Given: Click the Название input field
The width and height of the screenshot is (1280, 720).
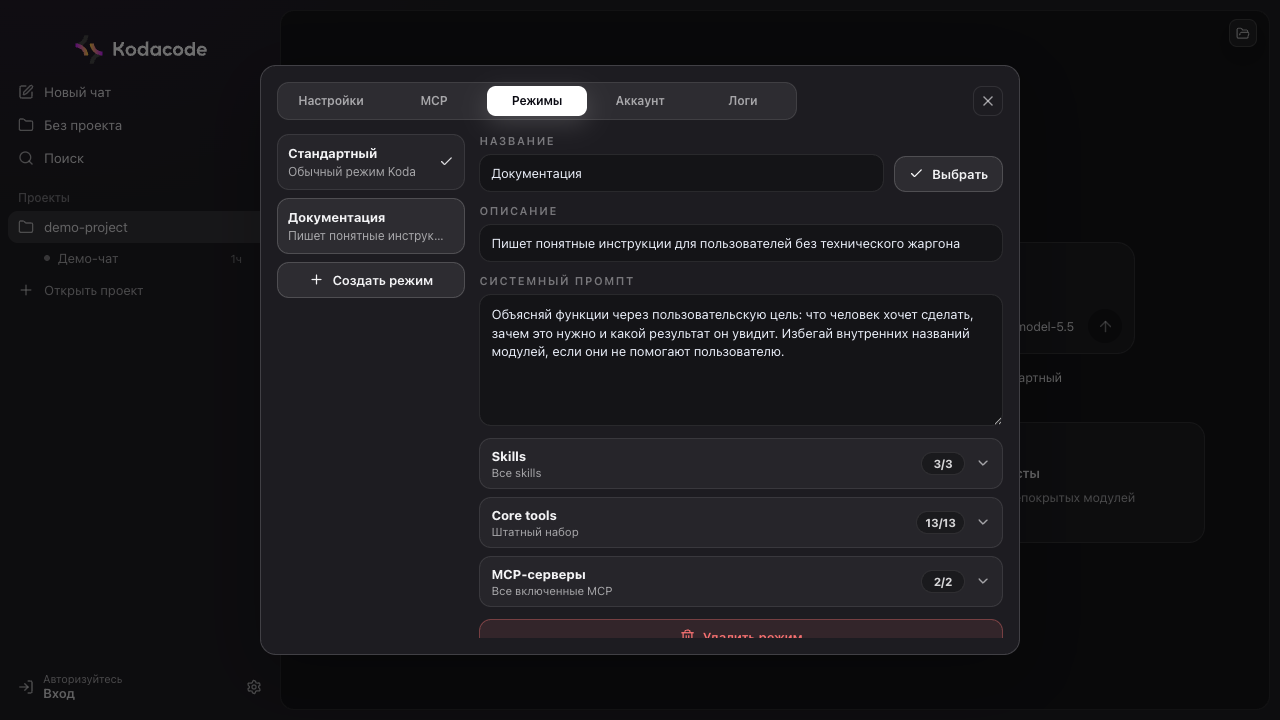Looking at the screenshot, I should coord(681,173).
